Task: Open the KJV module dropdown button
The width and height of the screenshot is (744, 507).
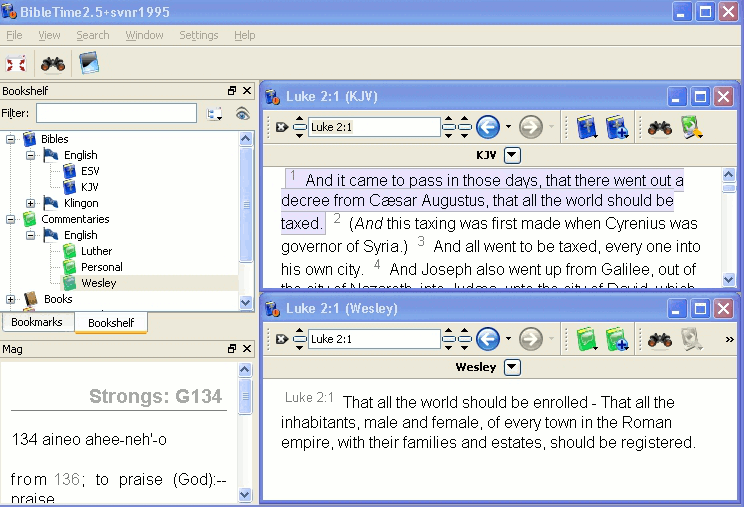Action: (x=512, y=155)
